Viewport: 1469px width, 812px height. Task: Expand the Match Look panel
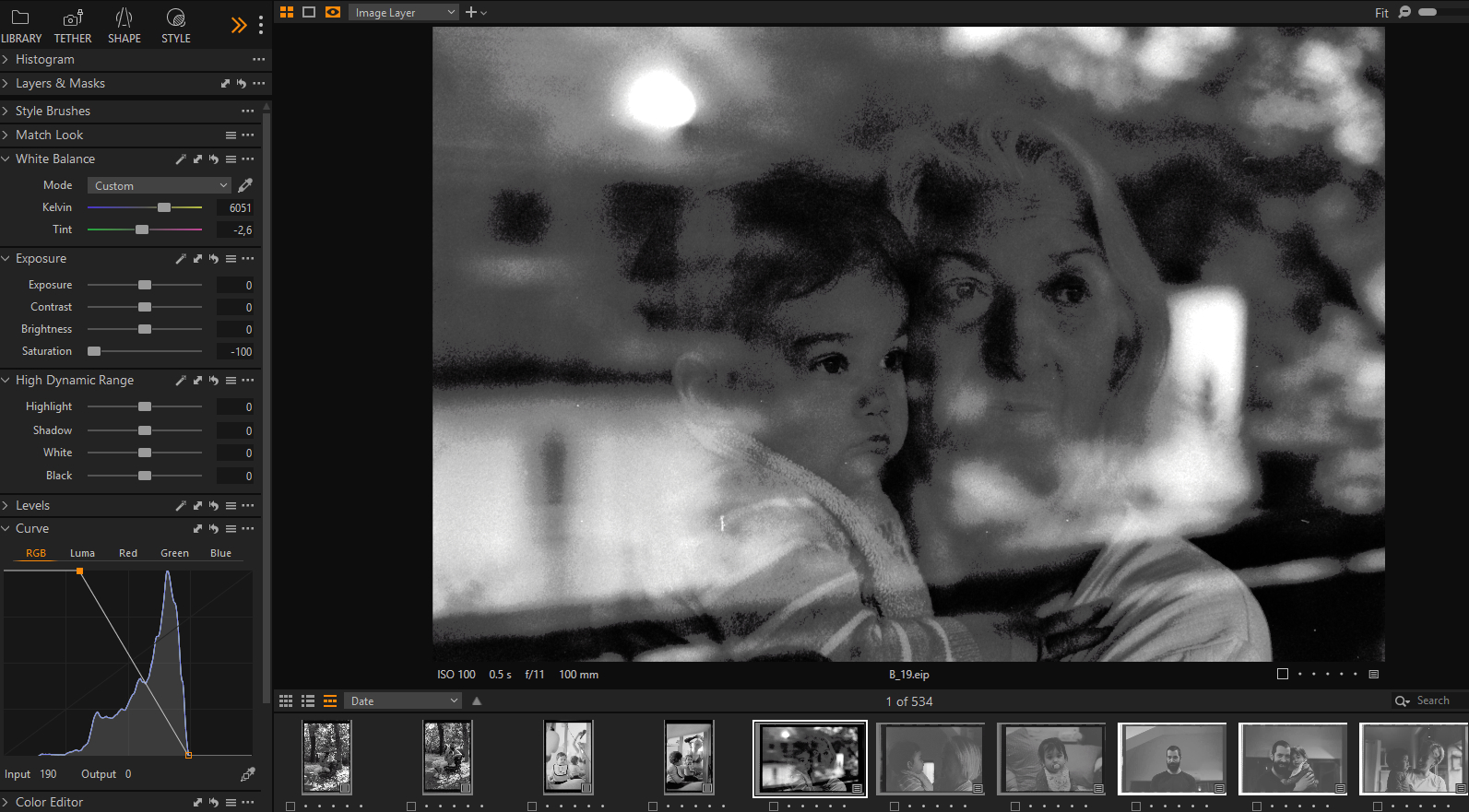point(6,135)
